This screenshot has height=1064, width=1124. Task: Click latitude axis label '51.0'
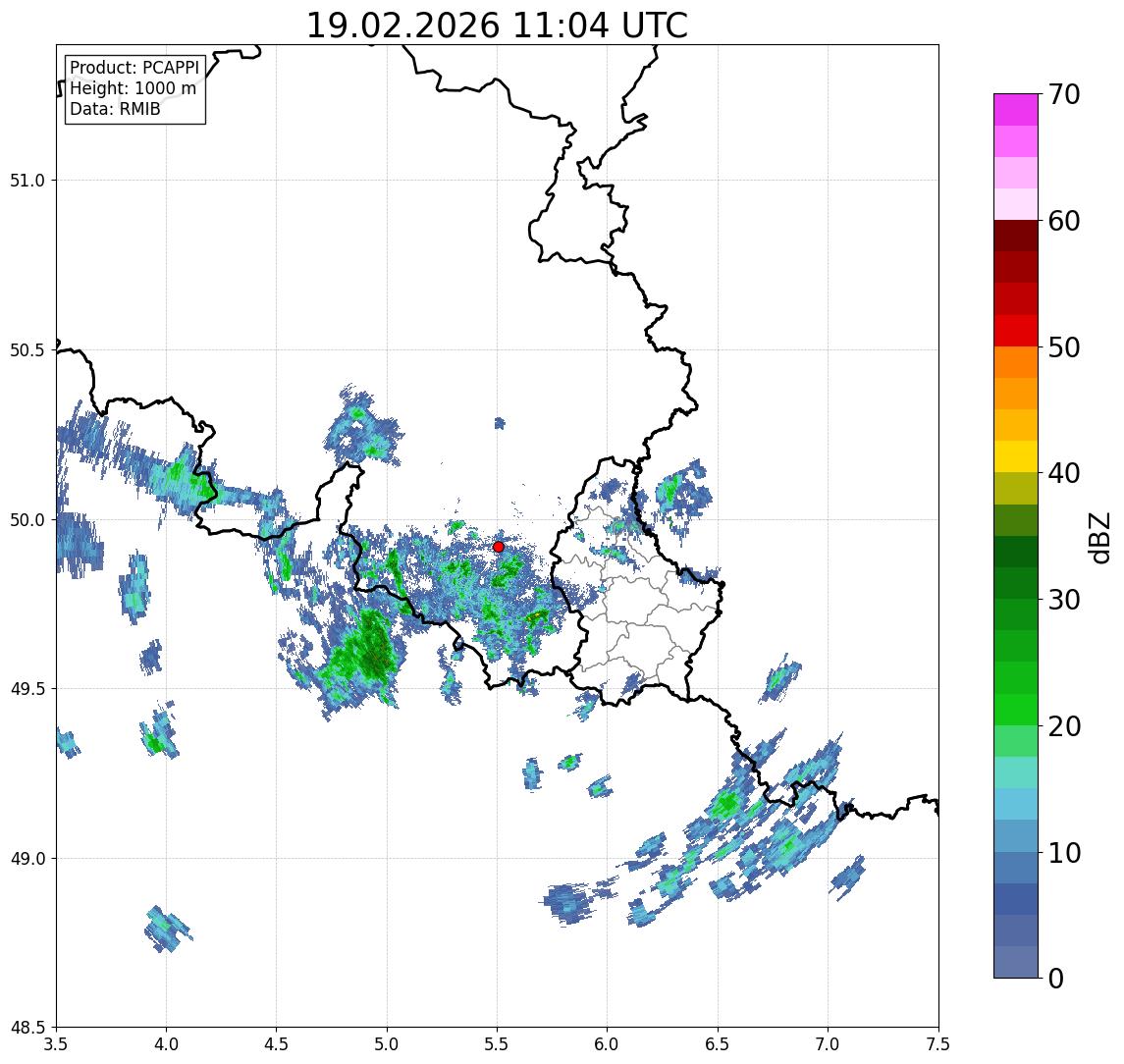(27, 181)
